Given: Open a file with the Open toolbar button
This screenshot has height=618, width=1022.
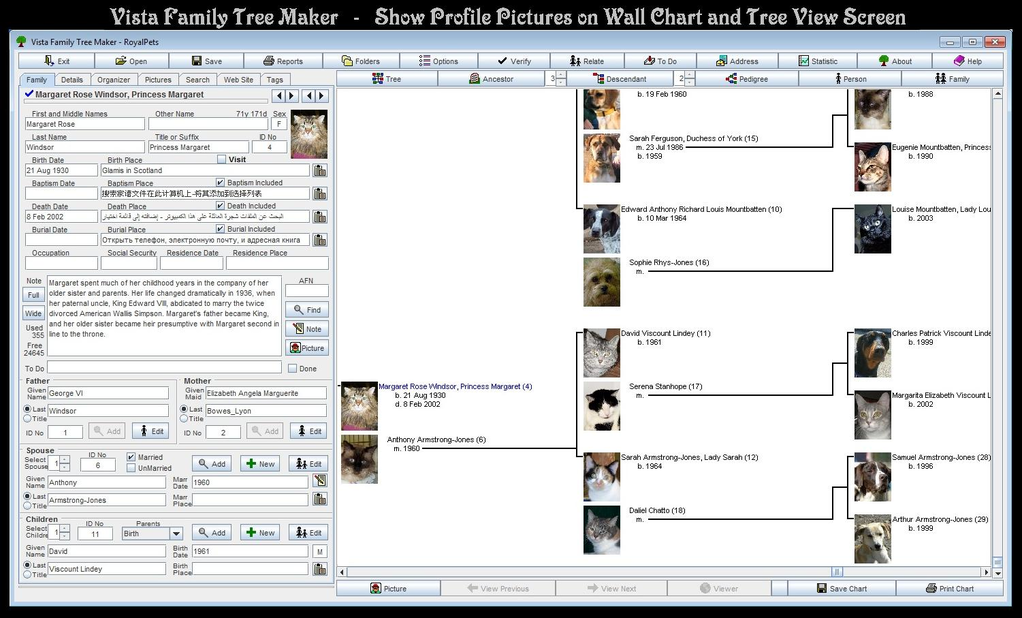Looking at the screenshot, I should pyautogui.click(x=132, y=61).
